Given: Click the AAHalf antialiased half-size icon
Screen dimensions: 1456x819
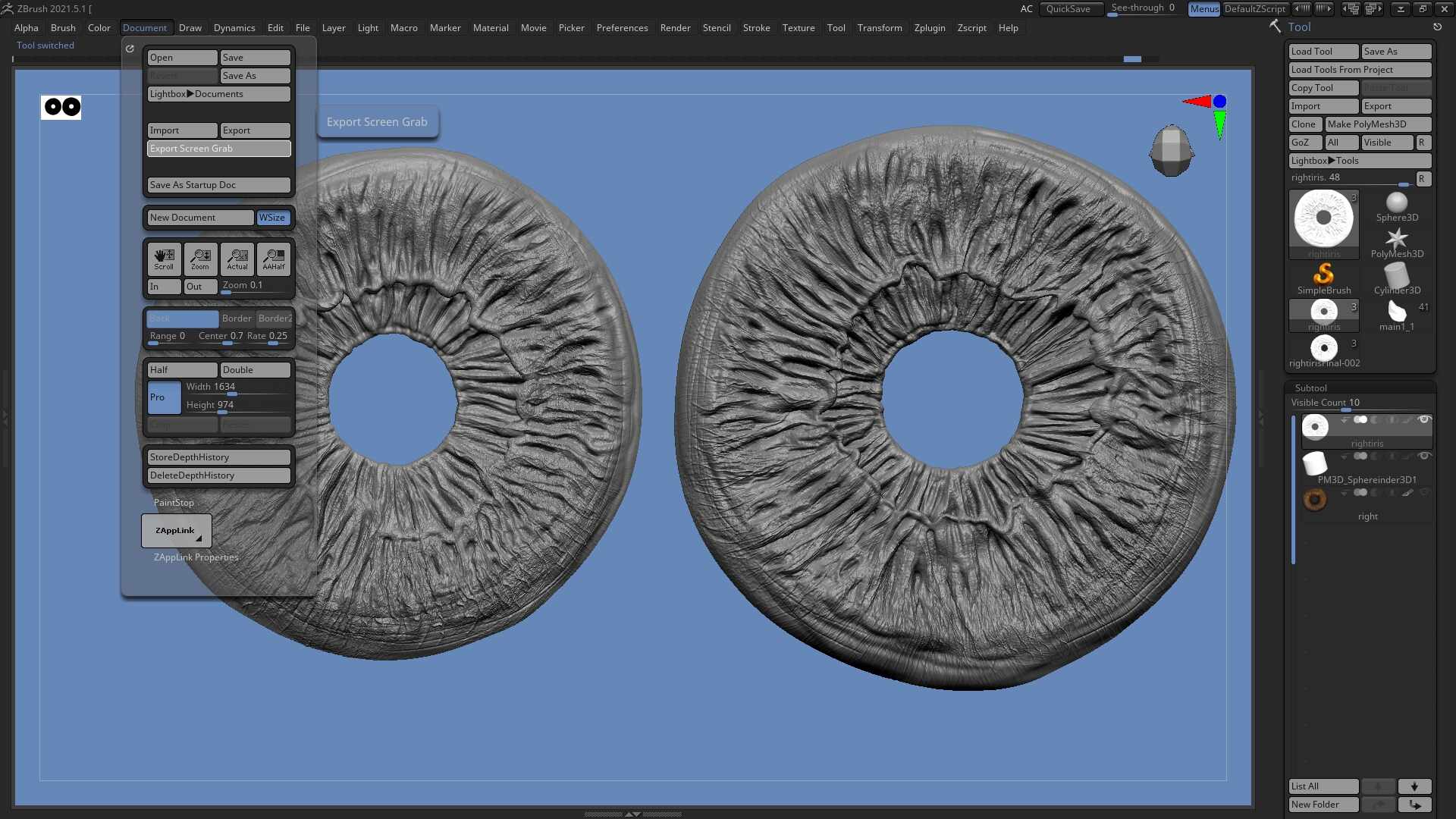Looking at the screenshot, I should [274, 259].
